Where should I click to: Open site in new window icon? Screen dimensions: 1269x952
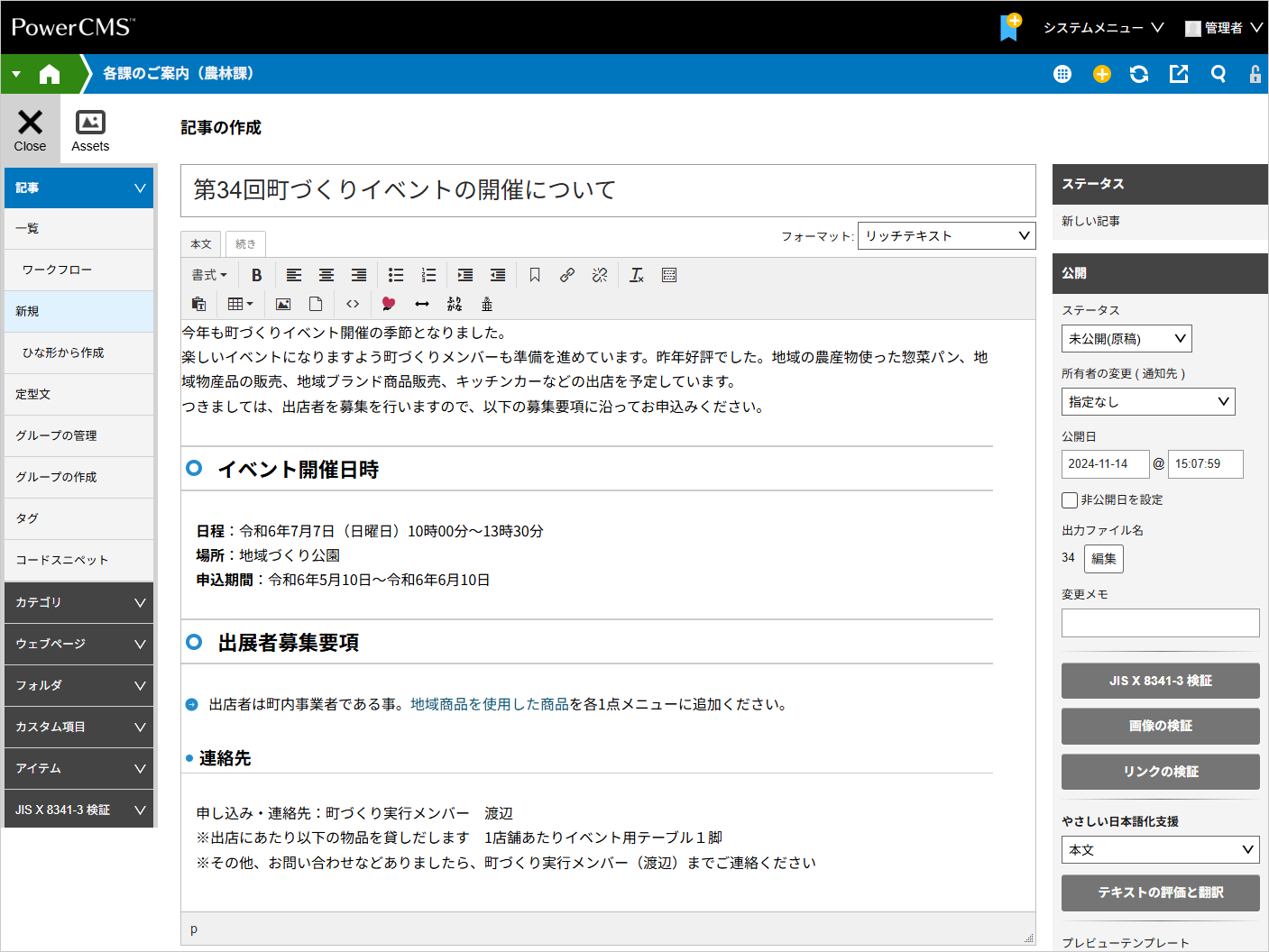(1179, 74)
